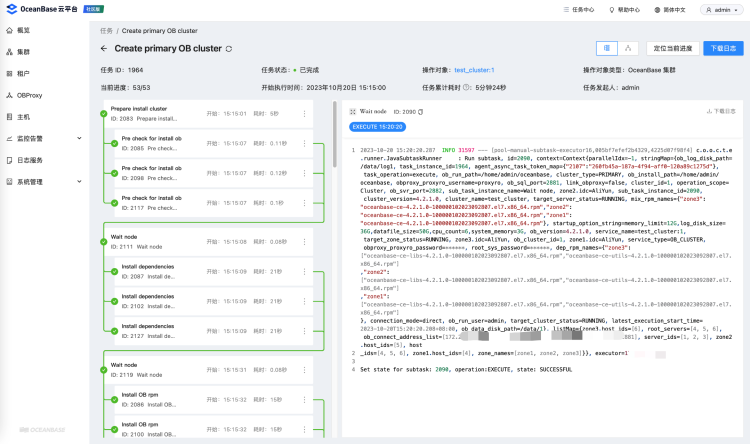Open test_cluster:1 link
The width and height of the screenshot is (750, 444).
[474, 70]
